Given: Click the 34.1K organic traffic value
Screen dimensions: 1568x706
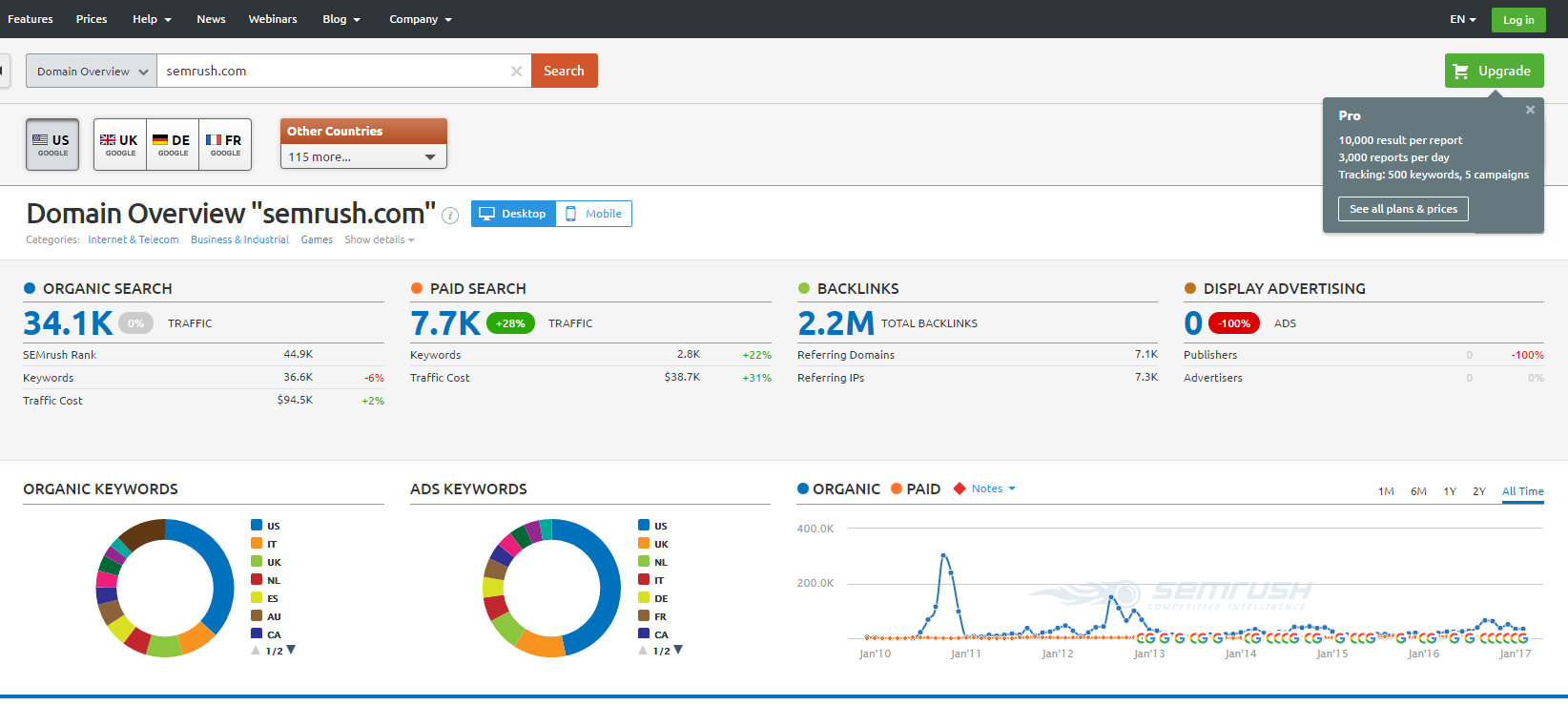Looking at the screenshot, I should click(68, 323).
